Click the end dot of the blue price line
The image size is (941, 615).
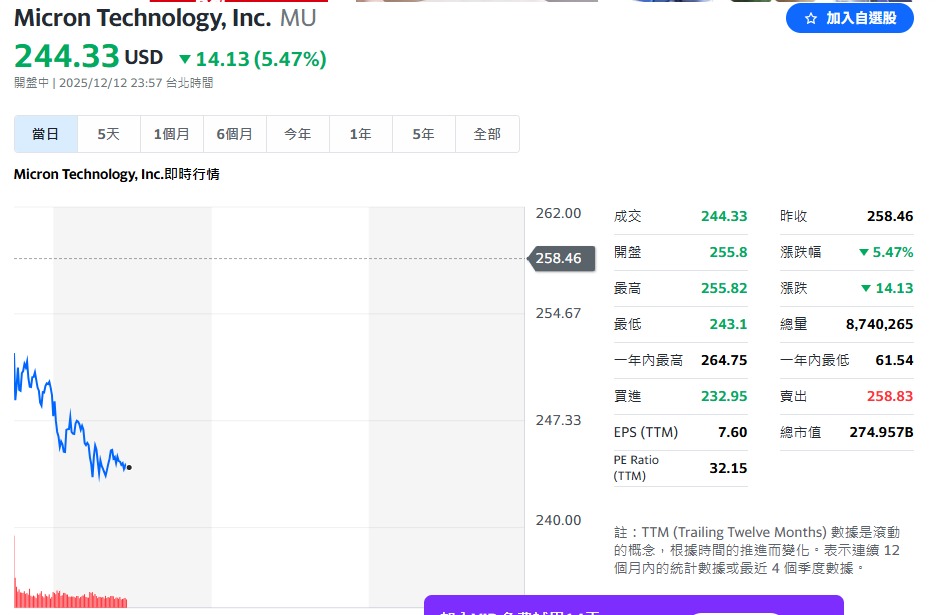[x=129, y=467]
